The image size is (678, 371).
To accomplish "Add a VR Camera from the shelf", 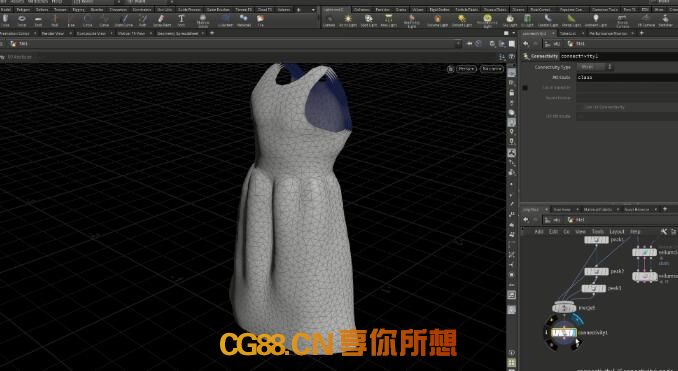I will tap(646, 20).
